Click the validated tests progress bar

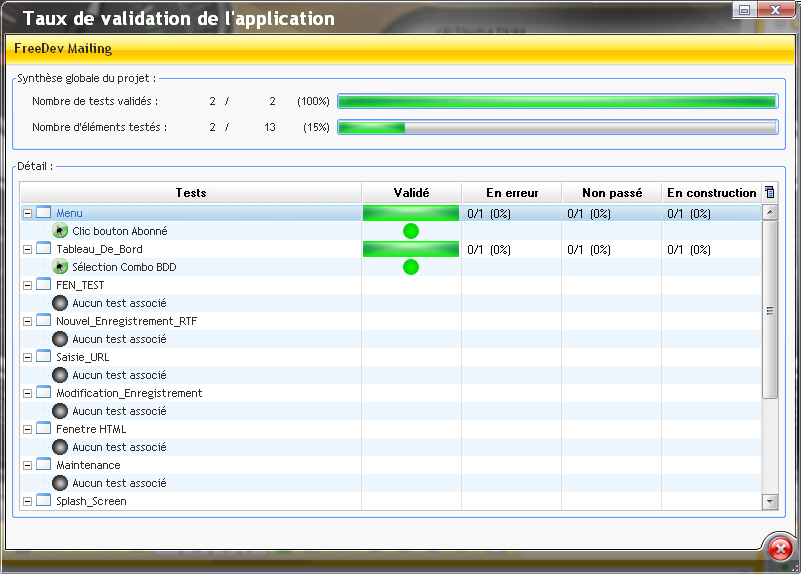557,101
